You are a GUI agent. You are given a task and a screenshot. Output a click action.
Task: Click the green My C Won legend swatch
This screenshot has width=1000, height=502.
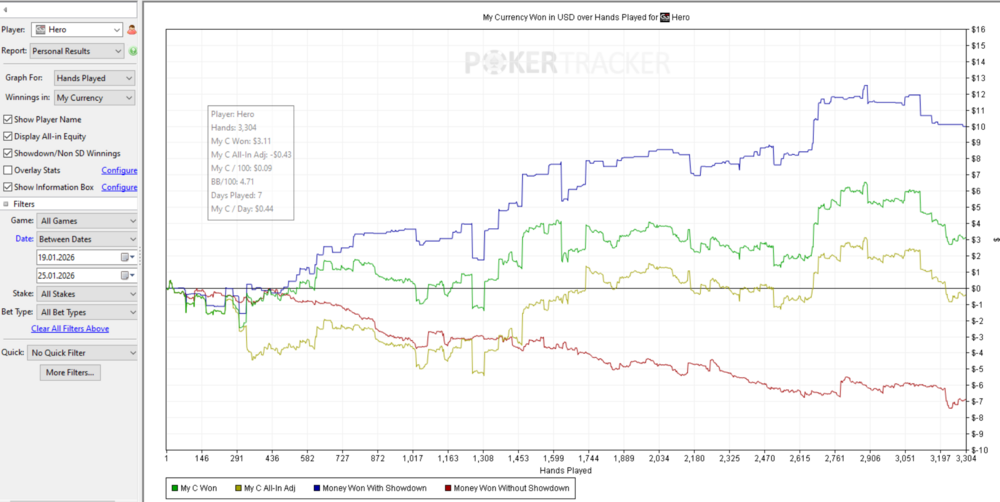pyautogui.click(x=175, y=488)
